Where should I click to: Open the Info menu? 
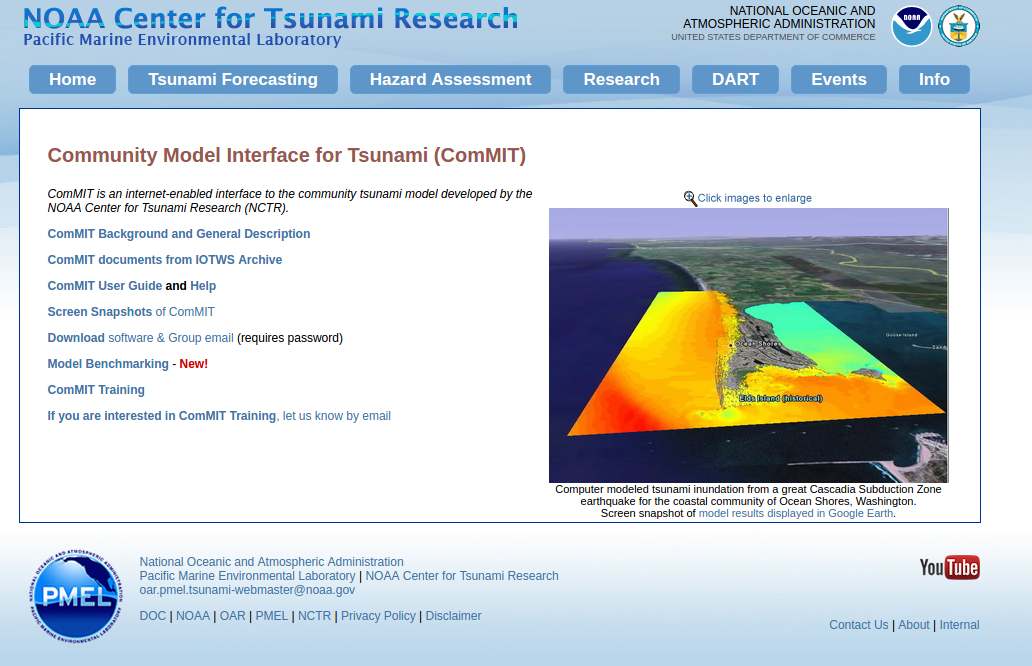(934, 80)
